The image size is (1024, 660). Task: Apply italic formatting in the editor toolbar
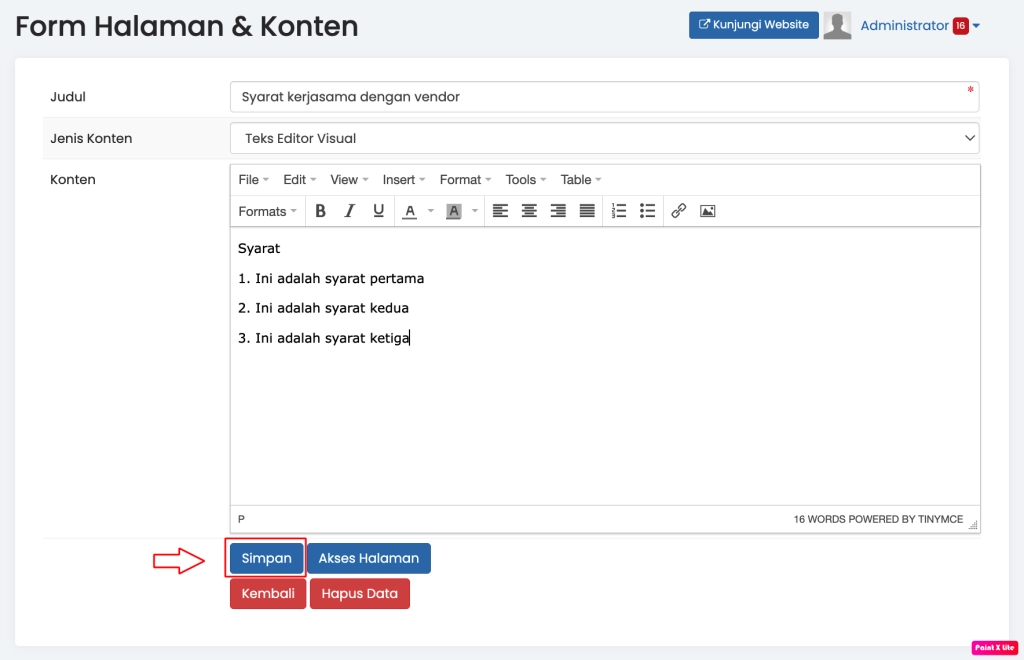(x=350, y=211)
